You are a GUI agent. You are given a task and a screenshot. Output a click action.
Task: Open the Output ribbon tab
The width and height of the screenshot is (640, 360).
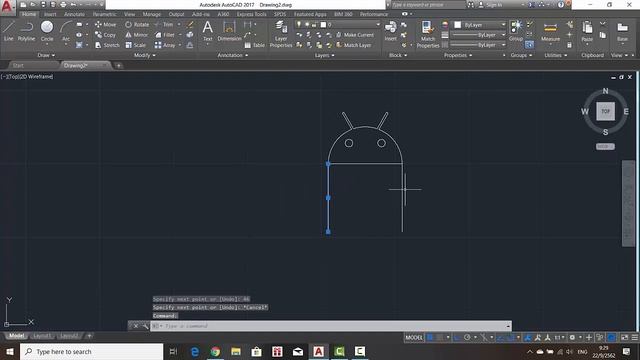pyautogui.click(x=176, y=14)
